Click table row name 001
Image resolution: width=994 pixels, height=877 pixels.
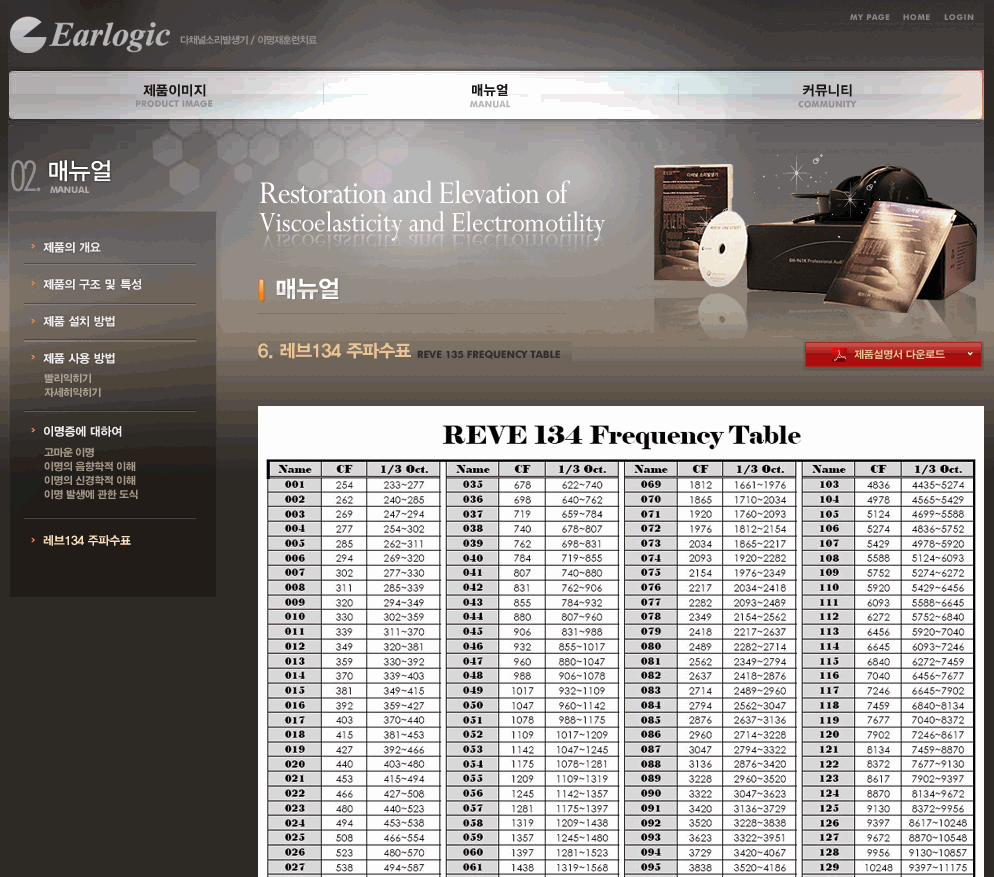pos(295,484)
